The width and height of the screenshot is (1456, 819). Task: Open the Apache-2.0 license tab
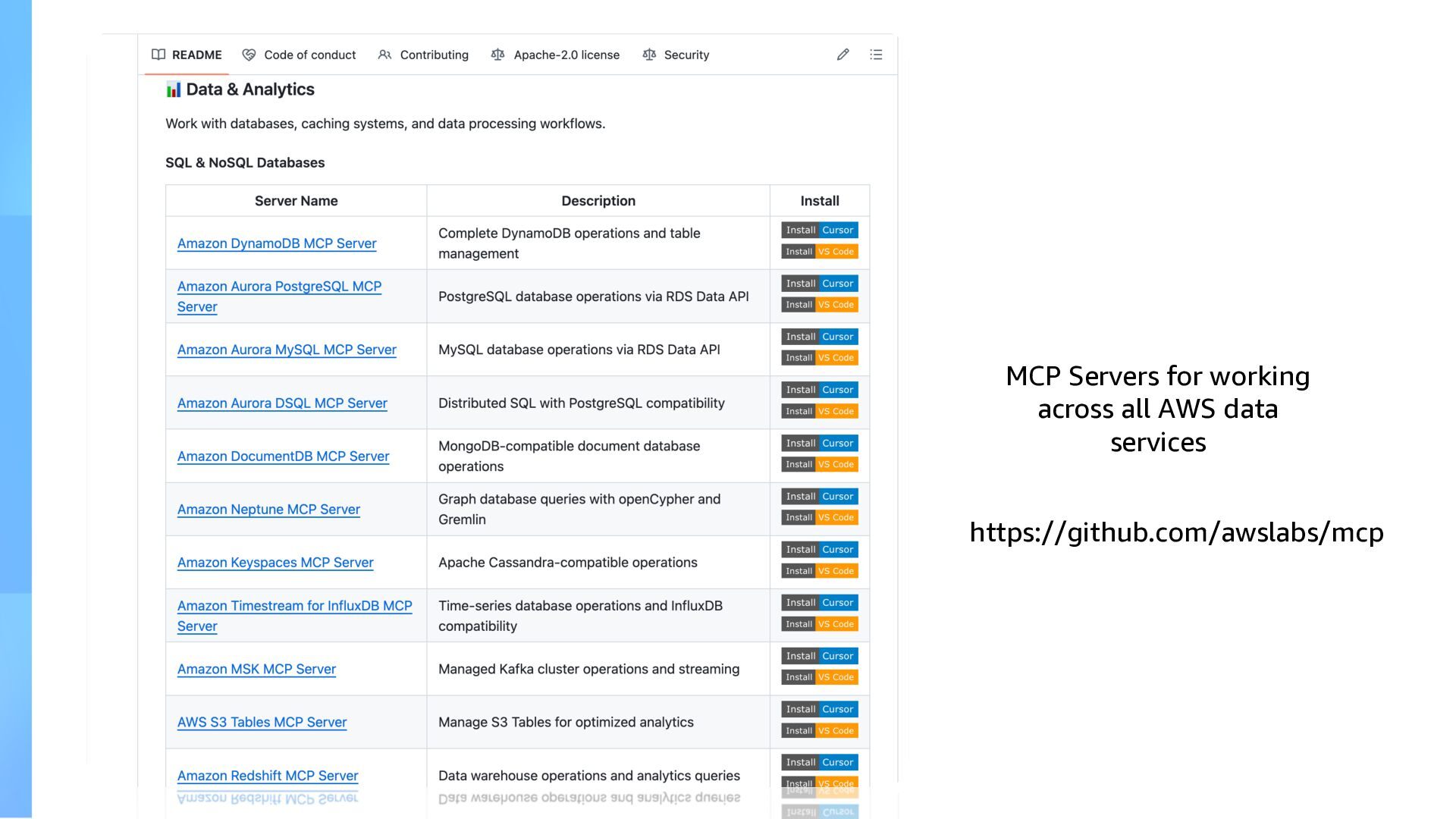click(x=566, y=55)
